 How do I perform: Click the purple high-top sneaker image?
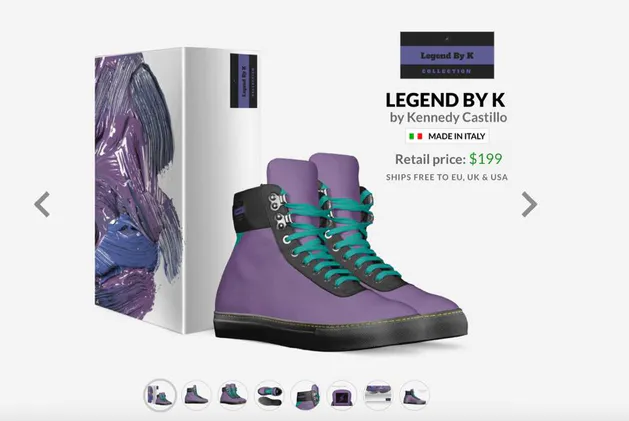[341, 252]
